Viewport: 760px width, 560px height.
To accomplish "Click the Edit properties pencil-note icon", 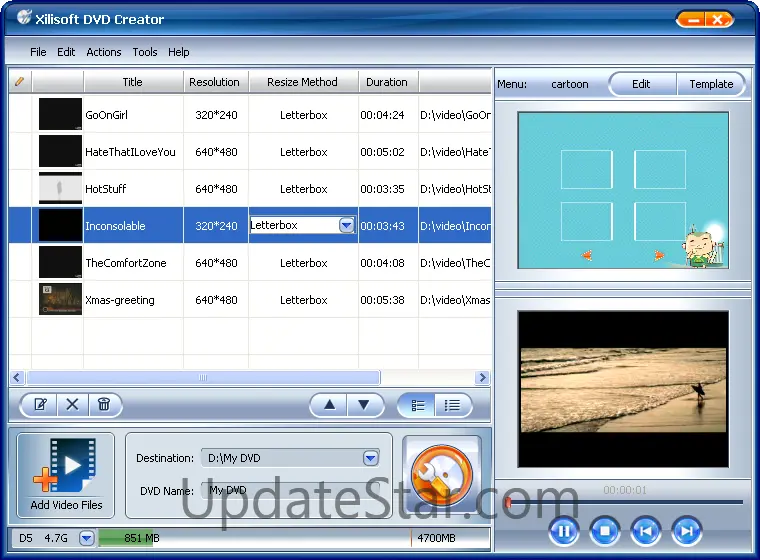I will pyautogui.click(x=40, y=404).
